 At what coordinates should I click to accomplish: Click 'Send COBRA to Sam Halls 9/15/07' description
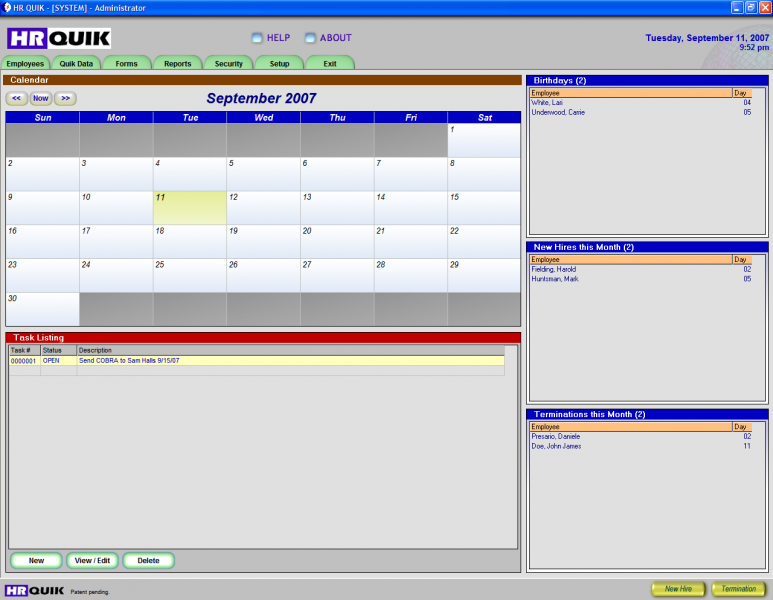pos(129,361)
